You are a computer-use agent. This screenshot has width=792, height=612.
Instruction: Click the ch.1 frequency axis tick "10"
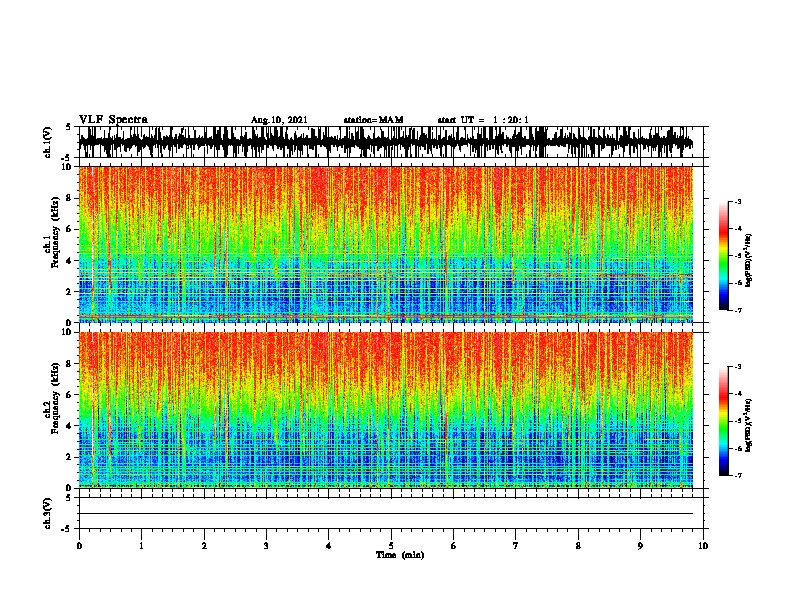(x=68, y=167)
